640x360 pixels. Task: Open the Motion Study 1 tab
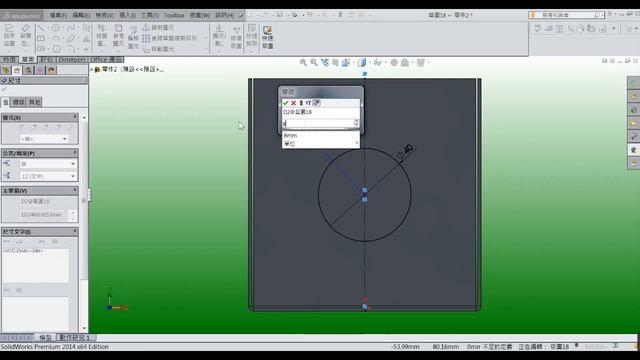click(x=76, y=338)
